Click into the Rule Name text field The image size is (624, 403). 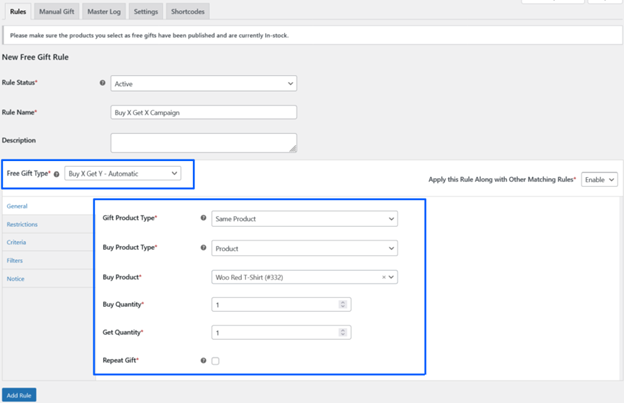[204, 113]
